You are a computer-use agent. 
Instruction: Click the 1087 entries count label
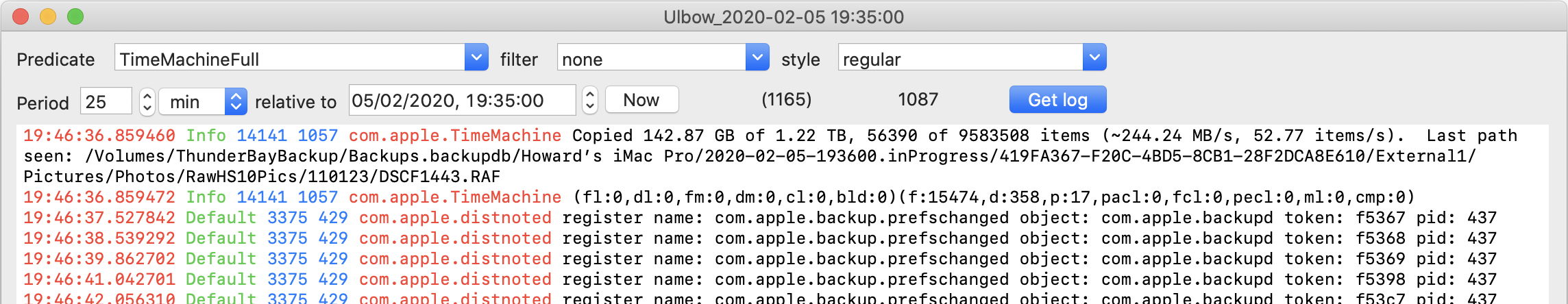pyautogui.click(x=918, y=100)
